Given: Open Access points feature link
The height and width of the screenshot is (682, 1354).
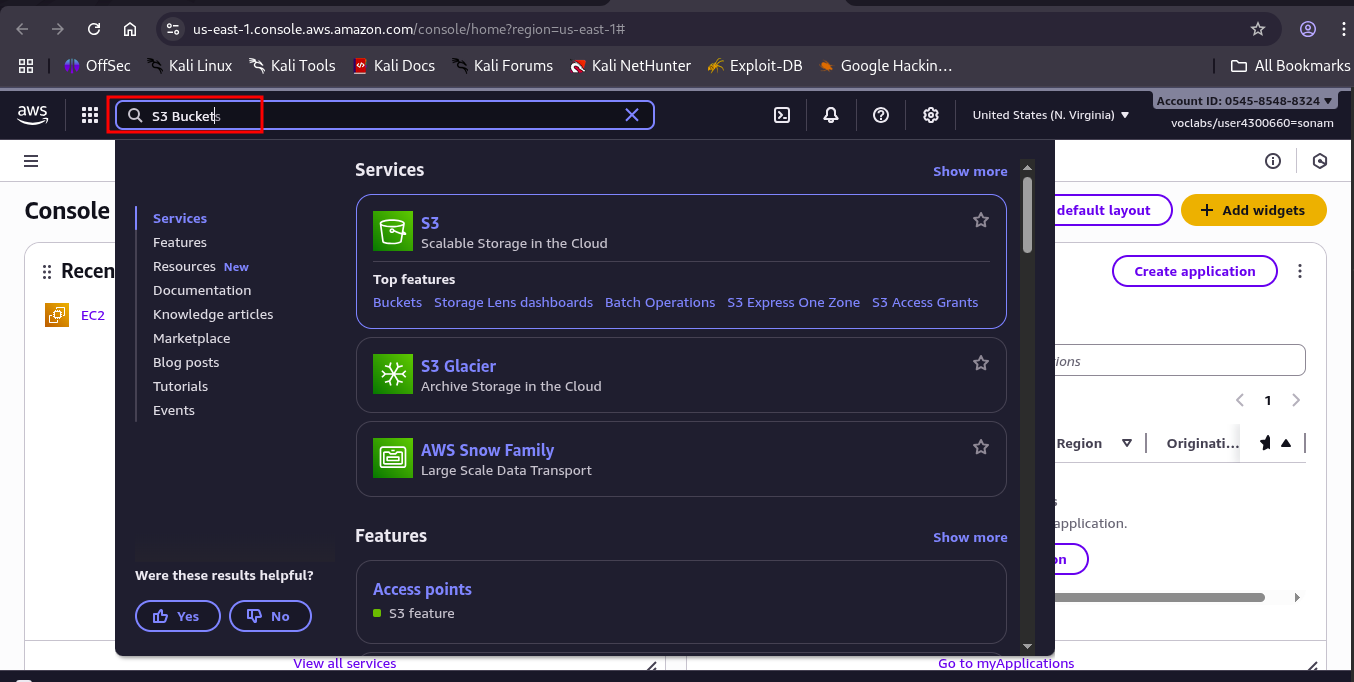Looking at the screenshot, I should (422, 589).
